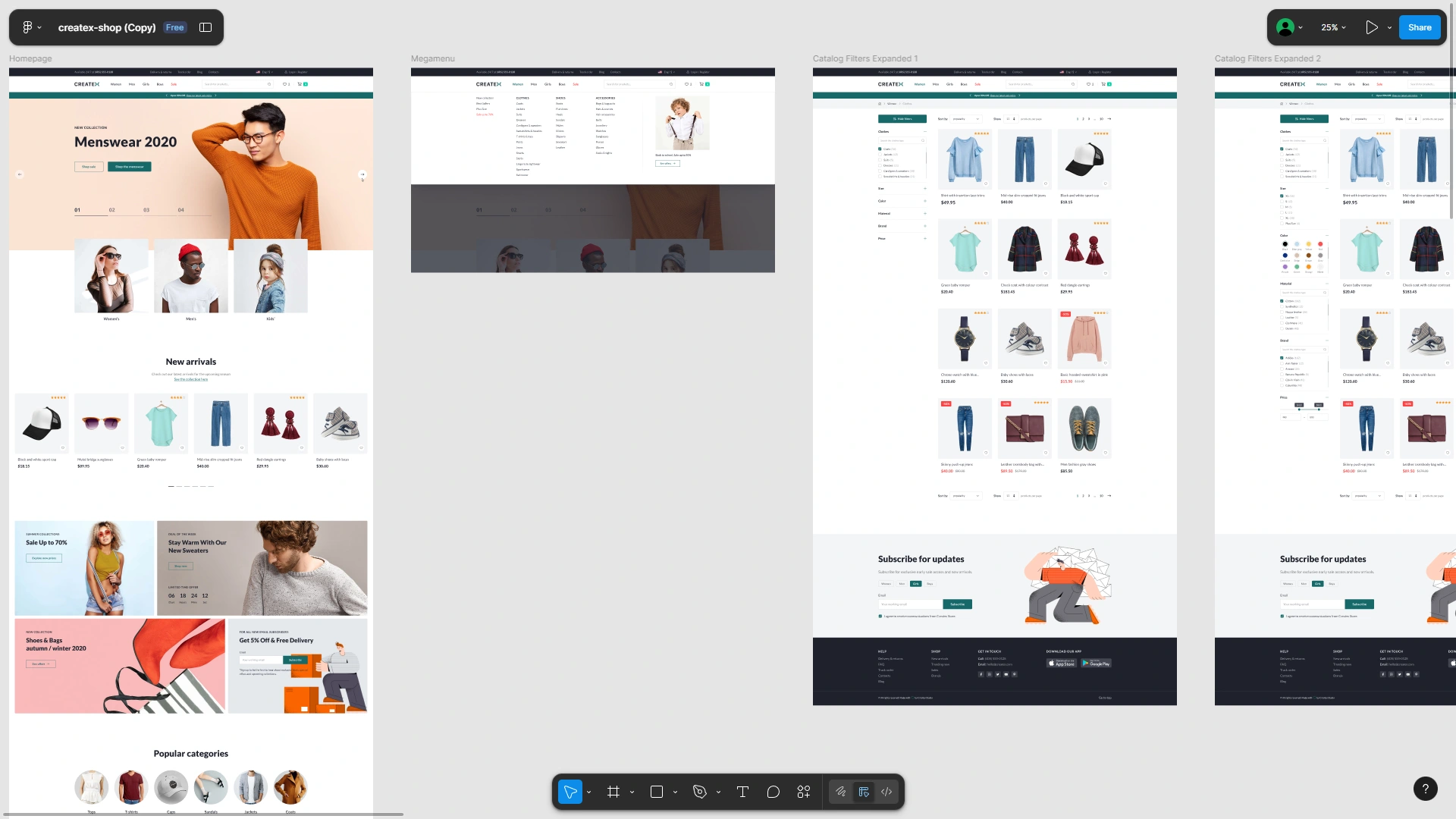This screenshot has height=819, width=1456.
Task: Expand the shape tools dropdown arrow
Action: 675,792
